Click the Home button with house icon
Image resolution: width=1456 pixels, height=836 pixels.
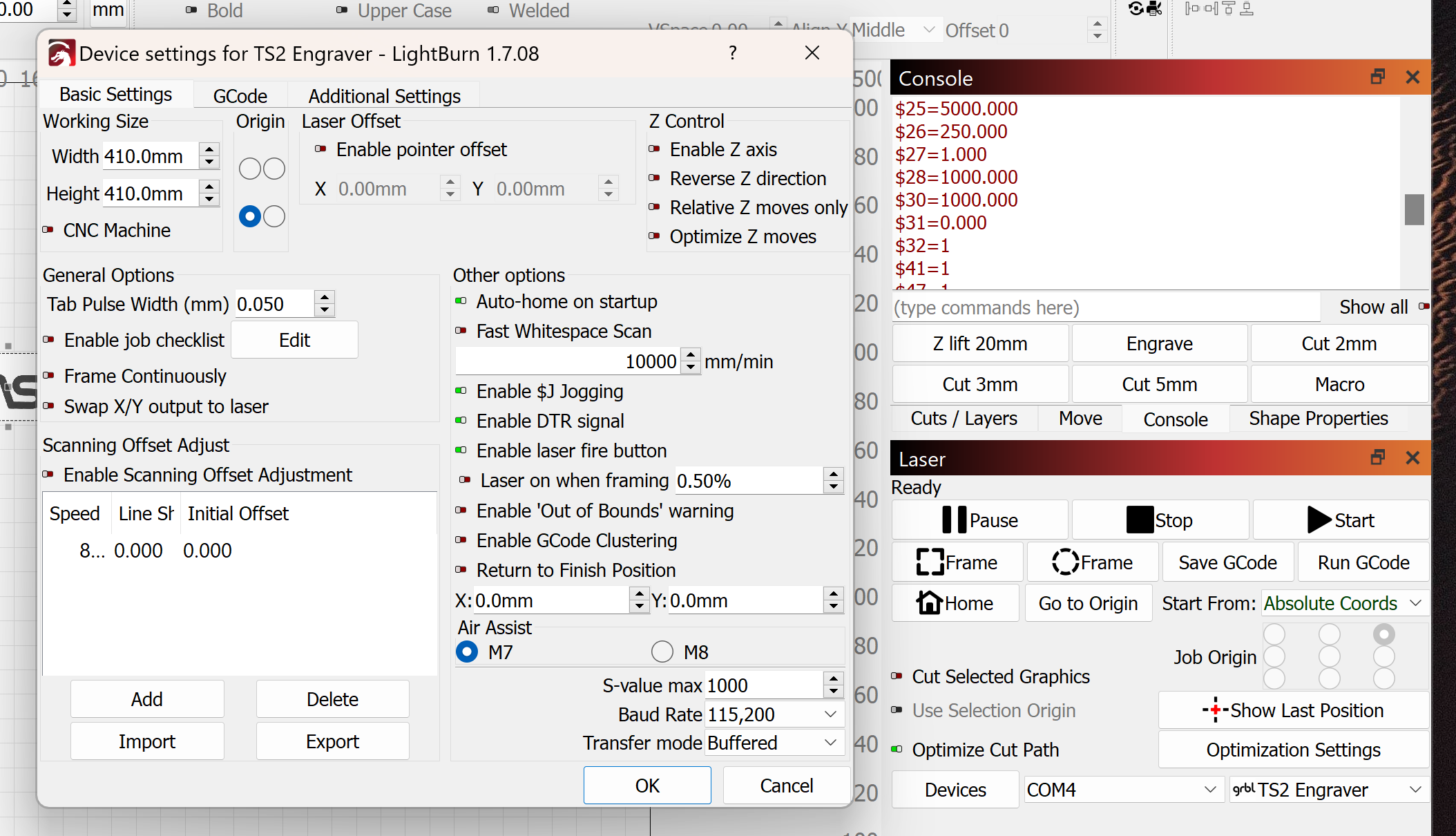click(955, 603)
